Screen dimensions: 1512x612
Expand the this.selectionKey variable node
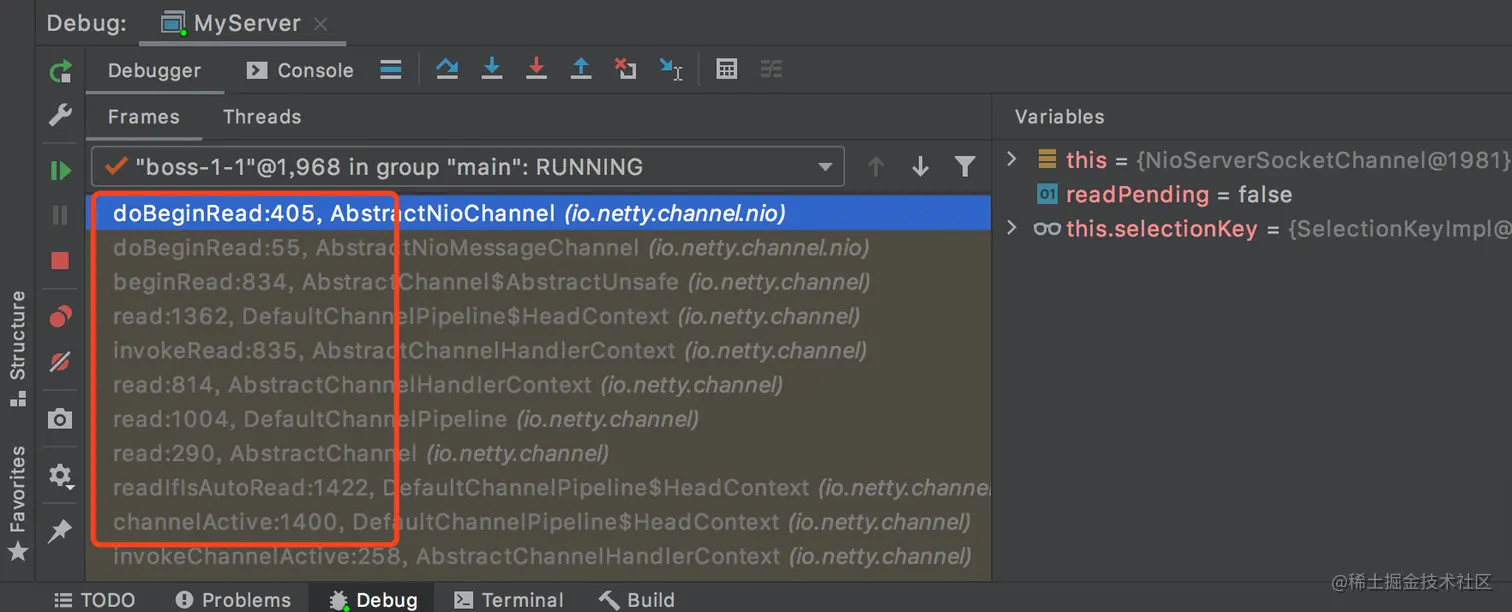[x=1011, y=228]
